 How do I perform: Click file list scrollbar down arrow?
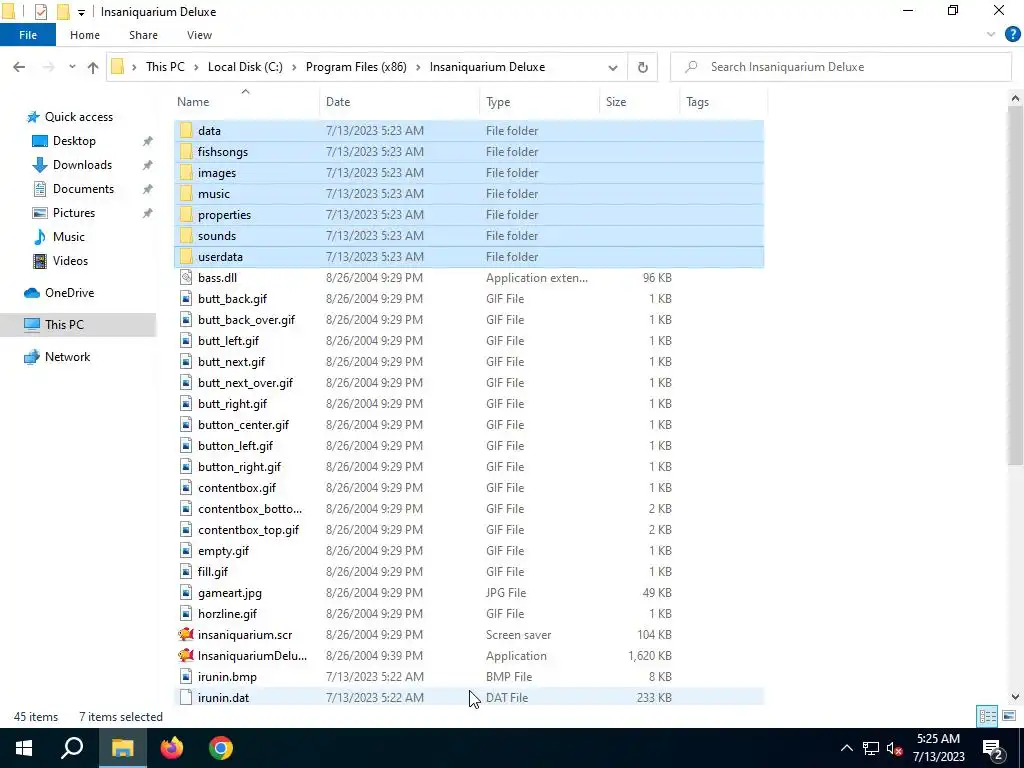[1015, 697]
